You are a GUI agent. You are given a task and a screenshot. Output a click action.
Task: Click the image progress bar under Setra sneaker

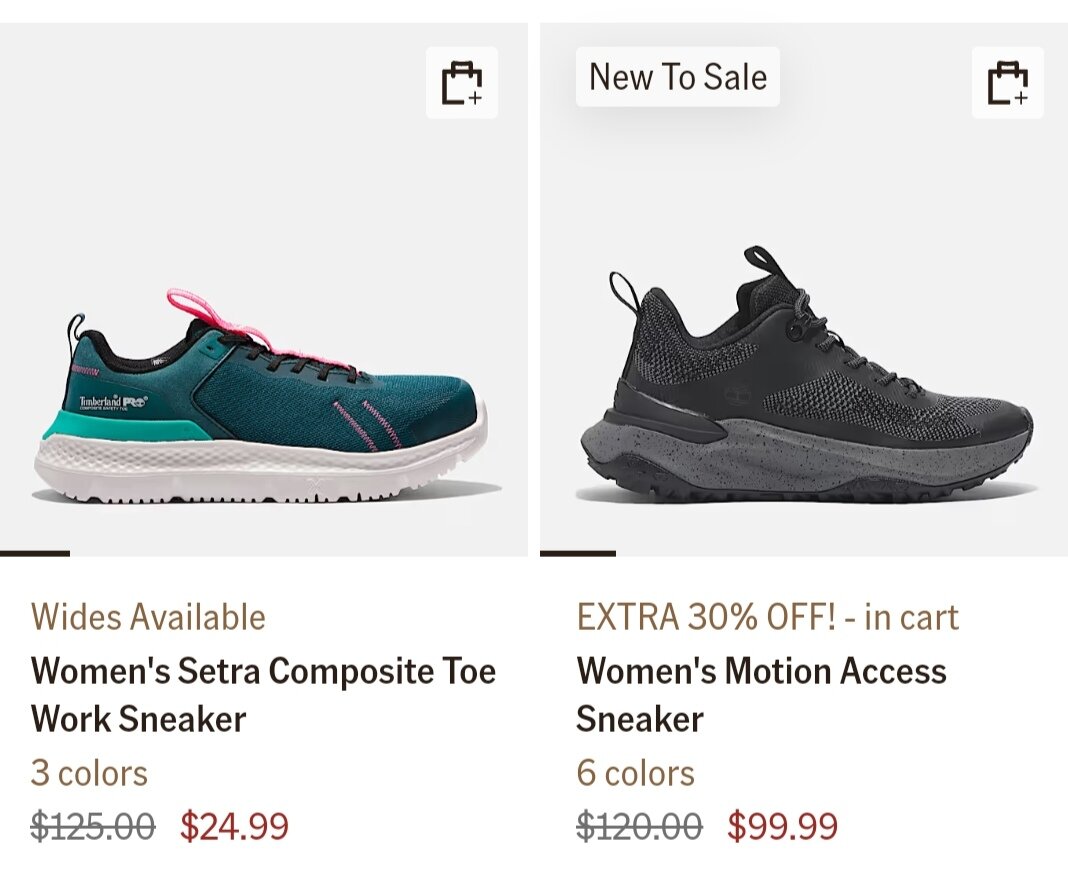point(35,553)
